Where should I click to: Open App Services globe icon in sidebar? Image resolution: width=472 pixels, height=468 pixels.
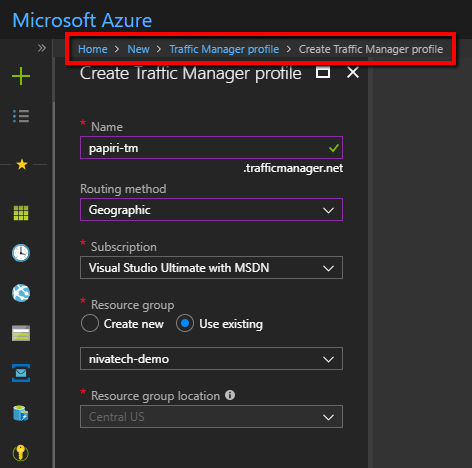(x=21, y=293)
